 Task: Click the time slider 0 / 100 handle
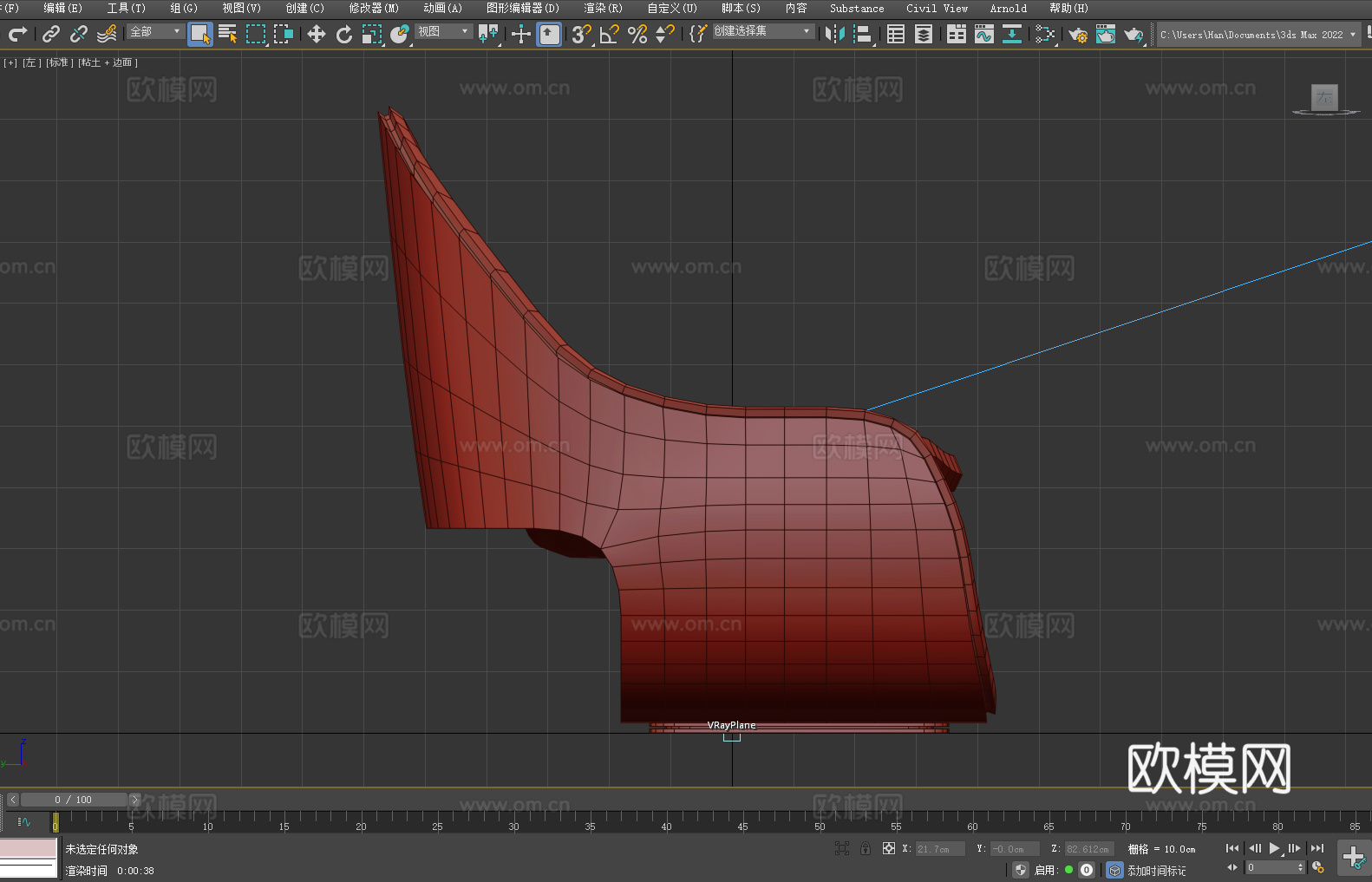74,800
